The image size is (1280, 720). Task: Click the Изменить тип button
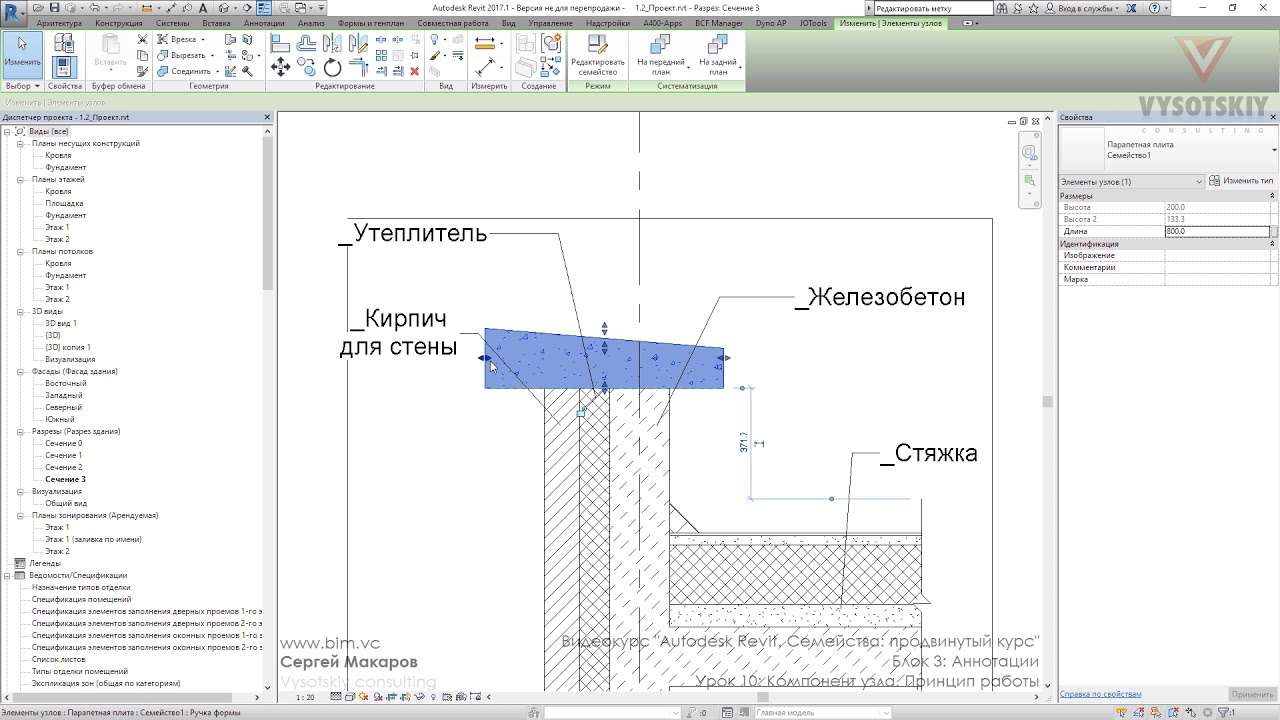coord(1242,181)
